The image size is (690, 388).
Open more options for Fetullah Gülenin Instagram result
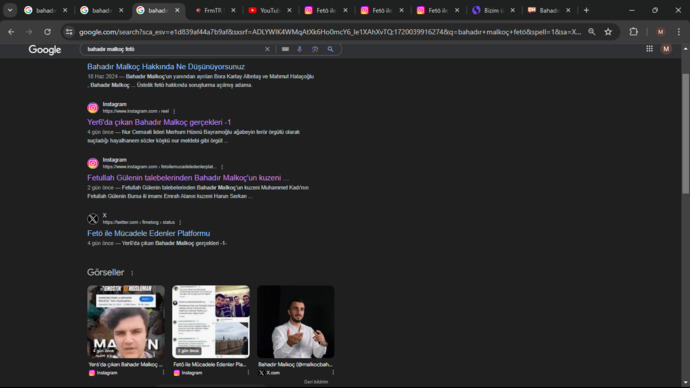[222, 167]
